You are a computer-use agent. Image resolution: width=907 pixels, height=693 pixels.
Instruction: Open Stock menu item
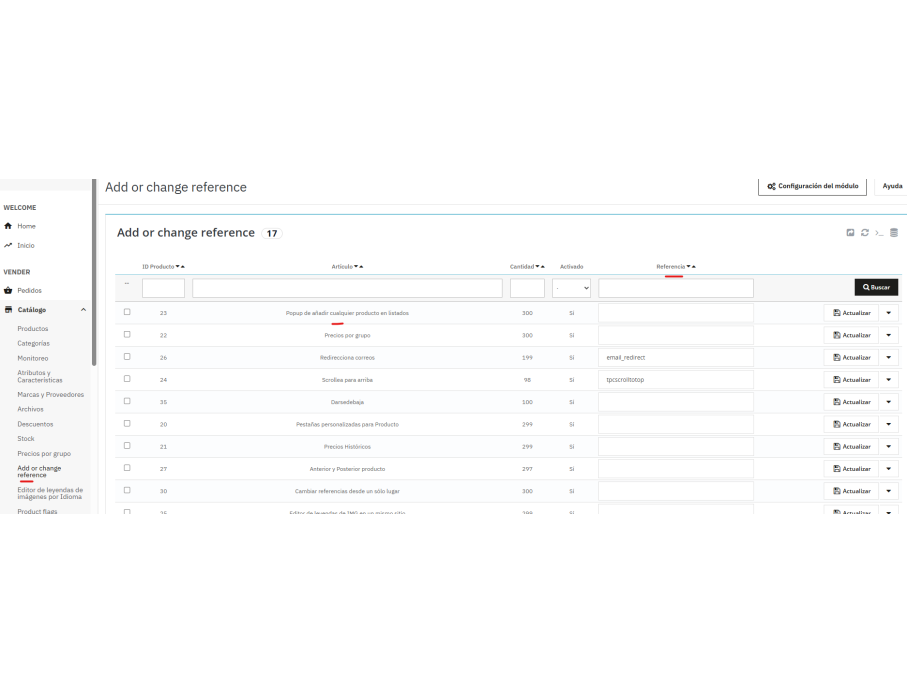point(26,438)
